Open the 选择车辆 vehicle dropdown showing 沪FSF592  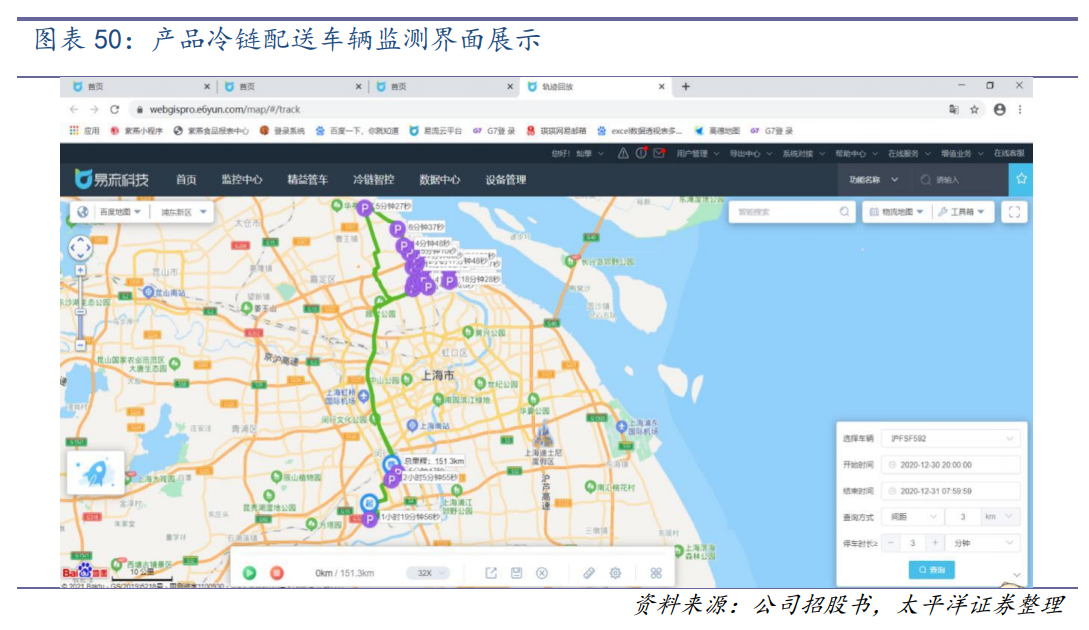click(951, 439)
